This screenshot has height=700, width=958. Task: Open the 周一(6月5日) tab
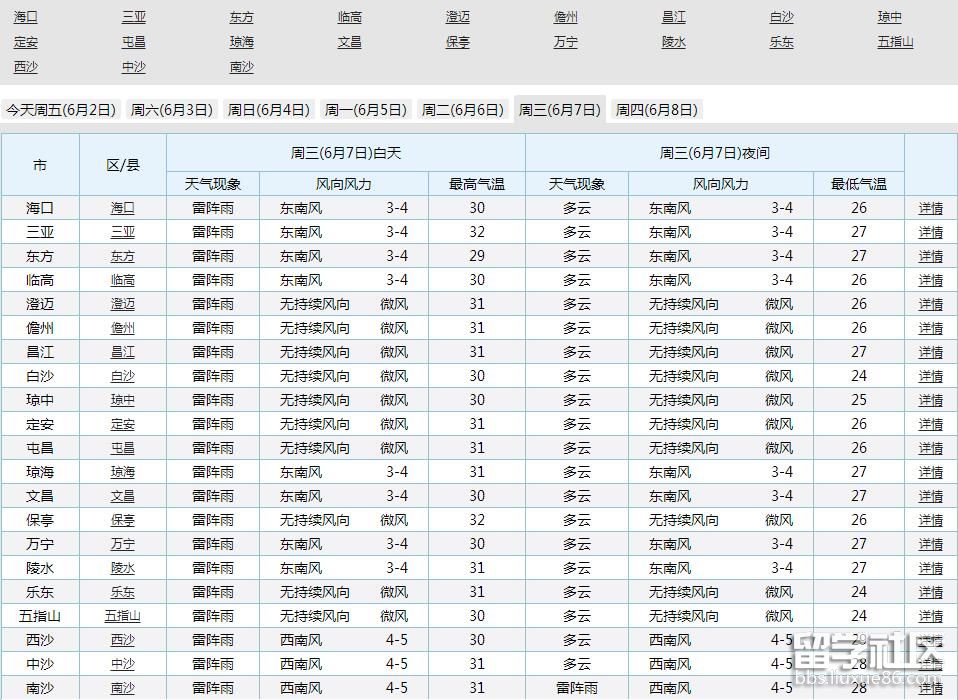click(x=365, y=110)
